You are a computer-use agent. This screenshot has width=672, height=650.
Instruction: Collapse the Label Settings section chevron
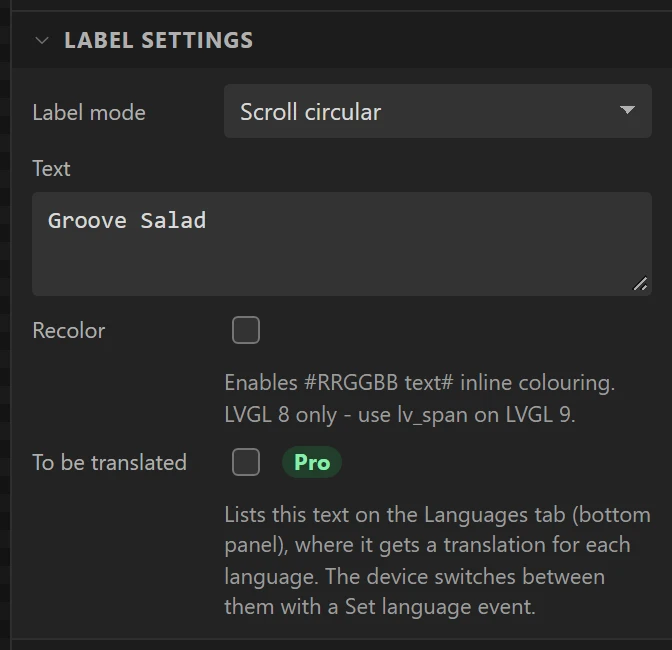42,41
